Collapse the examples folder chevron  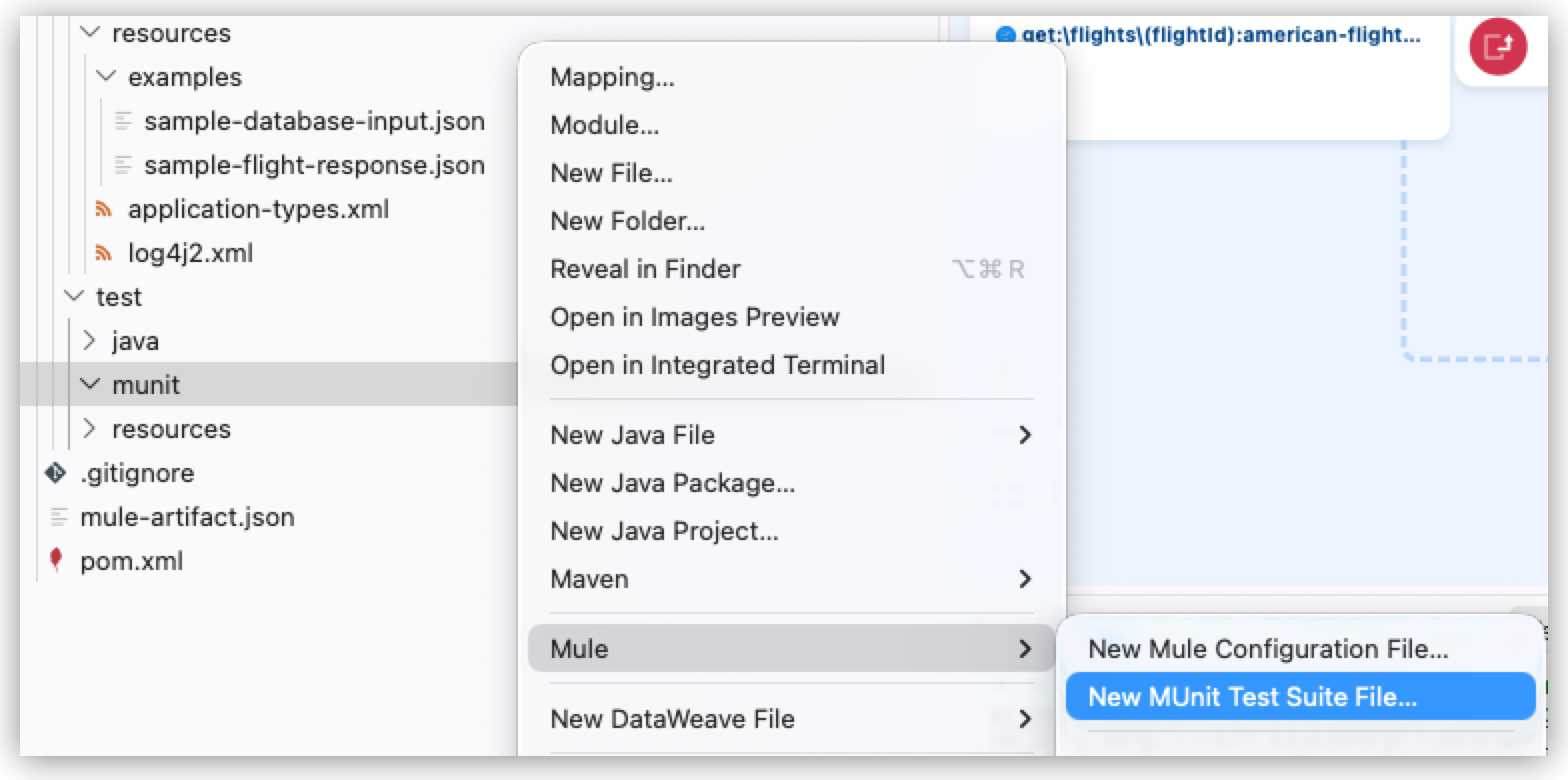(x=106, y=77)
